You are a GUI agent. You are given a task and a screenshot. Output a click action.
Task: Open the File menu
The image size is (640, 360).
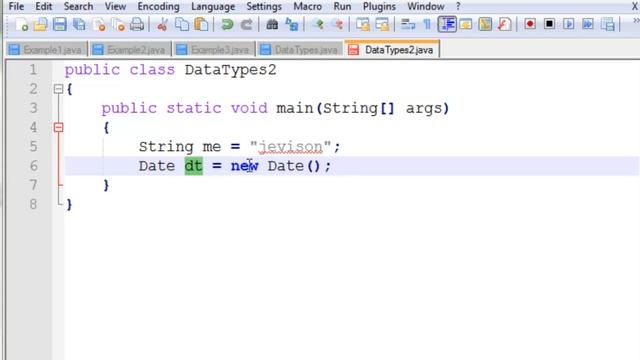(x=16, y=7)
